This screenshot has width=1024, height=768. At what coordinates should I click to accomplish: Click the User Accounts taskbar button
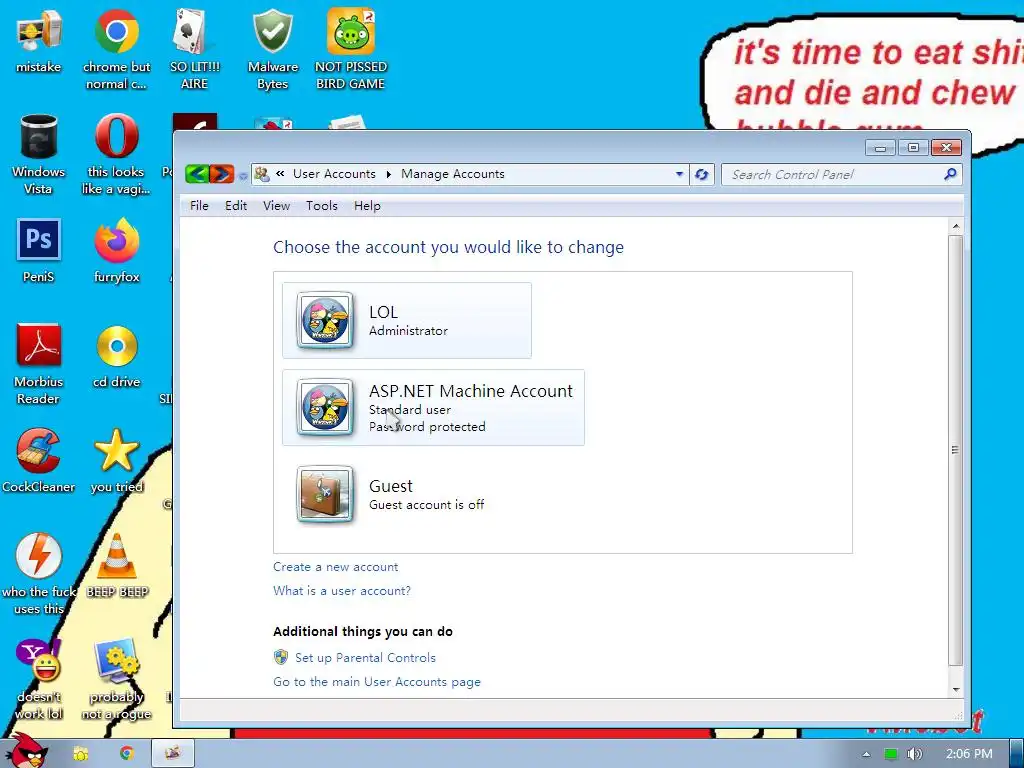(173, 753)
